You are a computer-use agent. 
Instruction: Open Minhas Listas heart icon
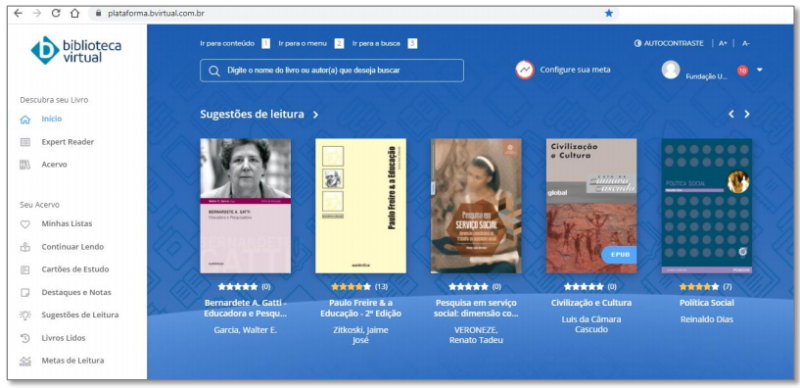(25, 224)
